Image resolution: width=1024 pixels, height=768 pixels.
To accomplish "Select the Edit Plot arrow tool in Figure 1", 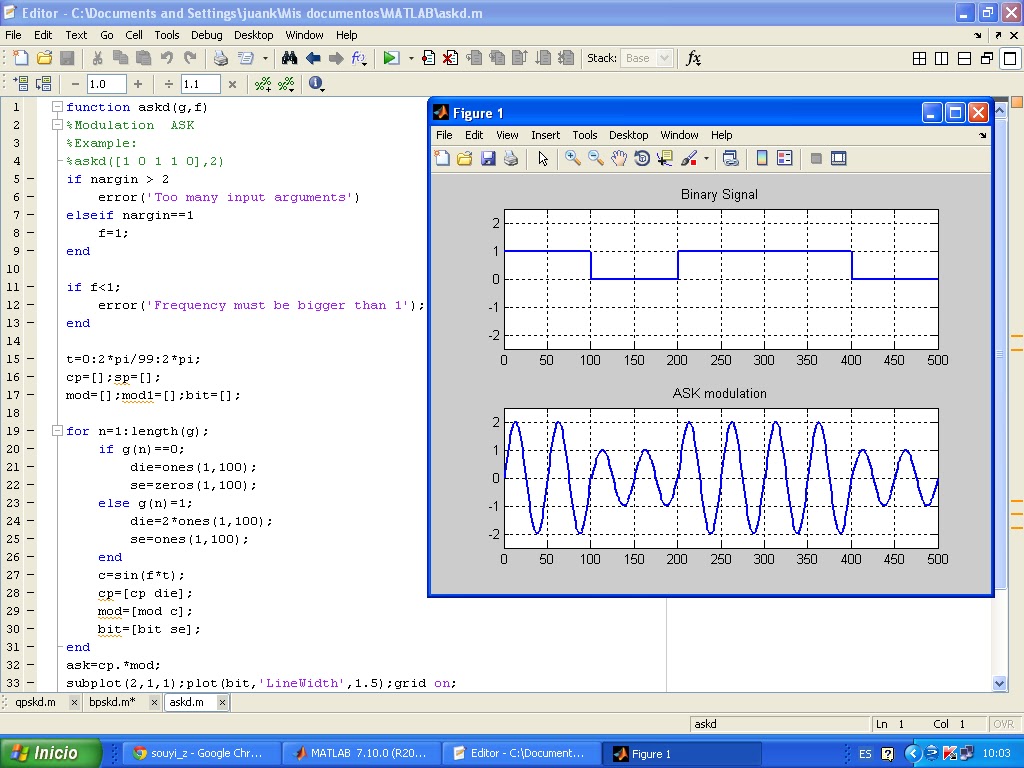I will (x=542, y=158).
